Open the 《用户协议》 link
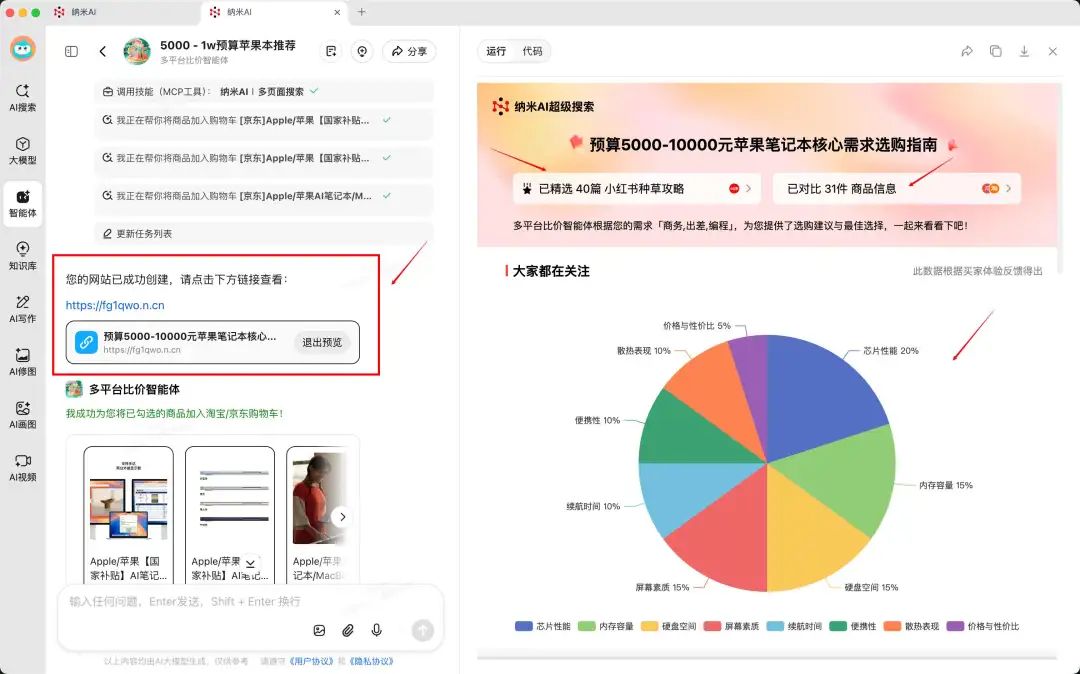Screen dimensions: 1080x674 click(310, 661)
